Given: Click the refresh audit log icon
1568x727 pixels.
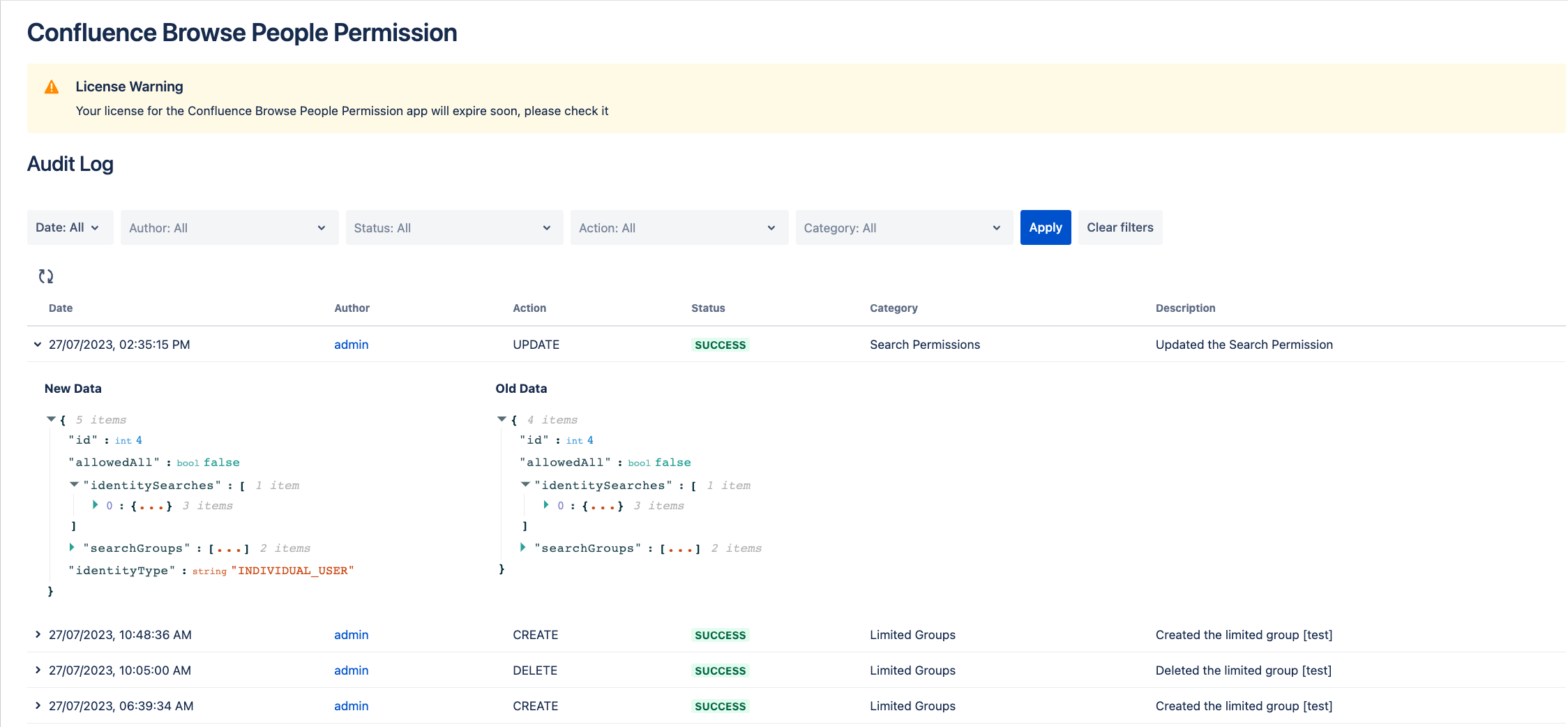Looking at the screenshot, I should [x=46, y=276].
